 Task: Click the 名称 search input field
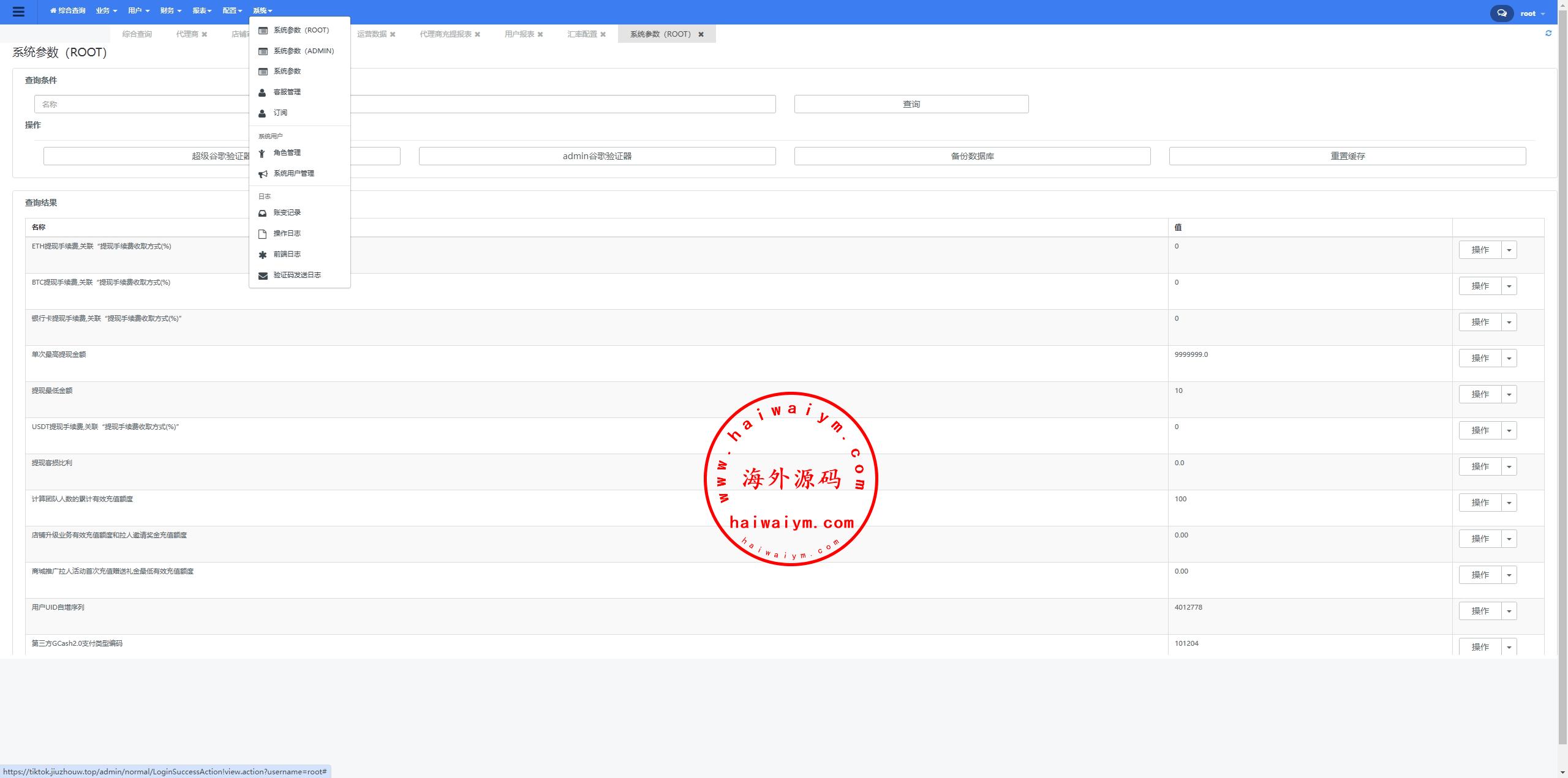point(141,104)
